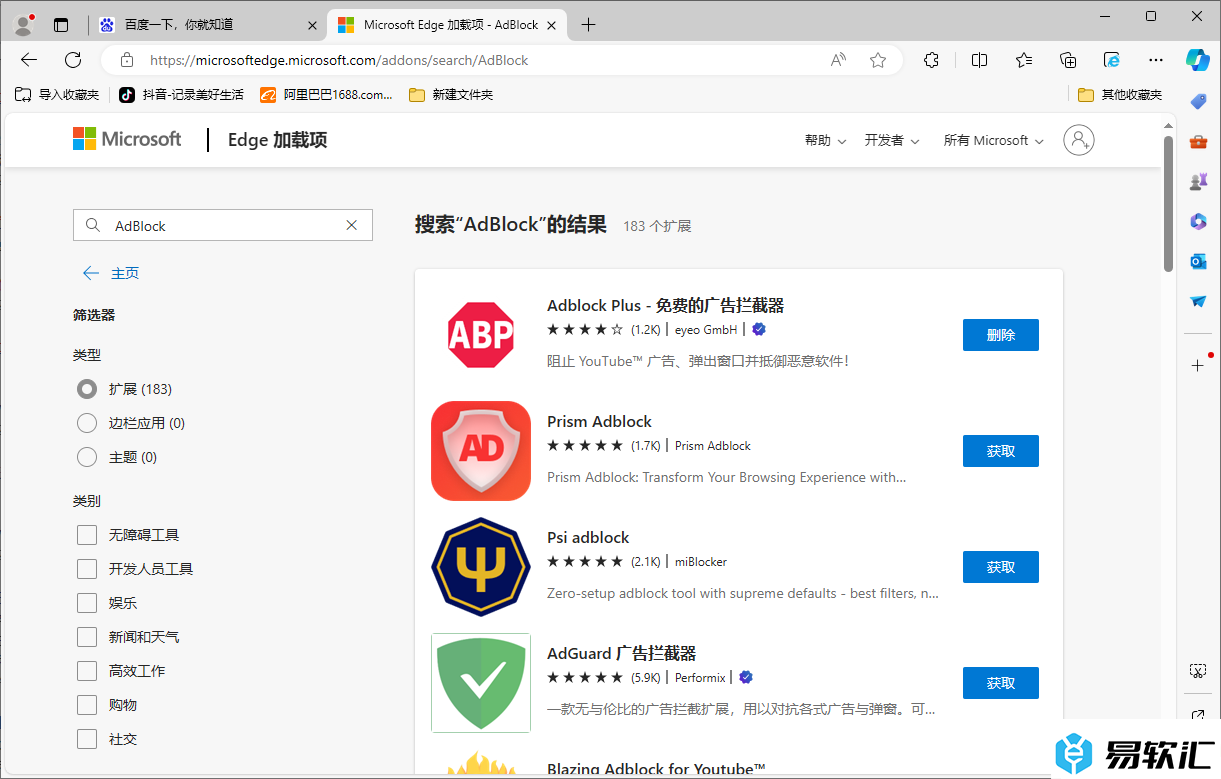The height and width of the screenshot is (779, 1221).
Task: Select the 边栏应用 (0) radio button
Action: coord(87,423)
